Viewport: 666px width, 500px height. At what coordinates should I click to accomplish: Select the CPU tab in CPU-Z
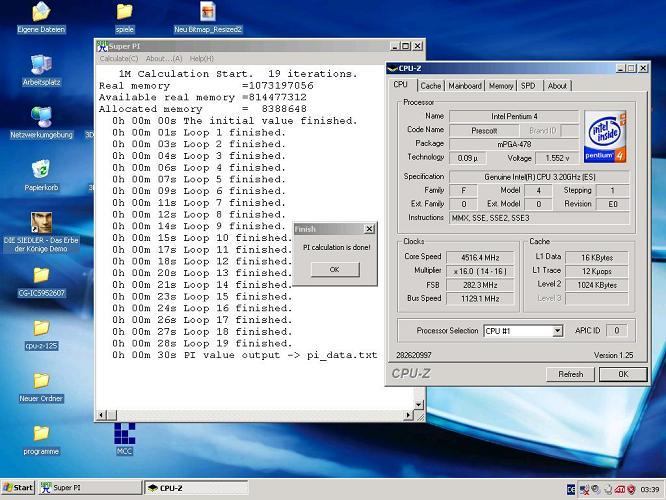point(401,85)
